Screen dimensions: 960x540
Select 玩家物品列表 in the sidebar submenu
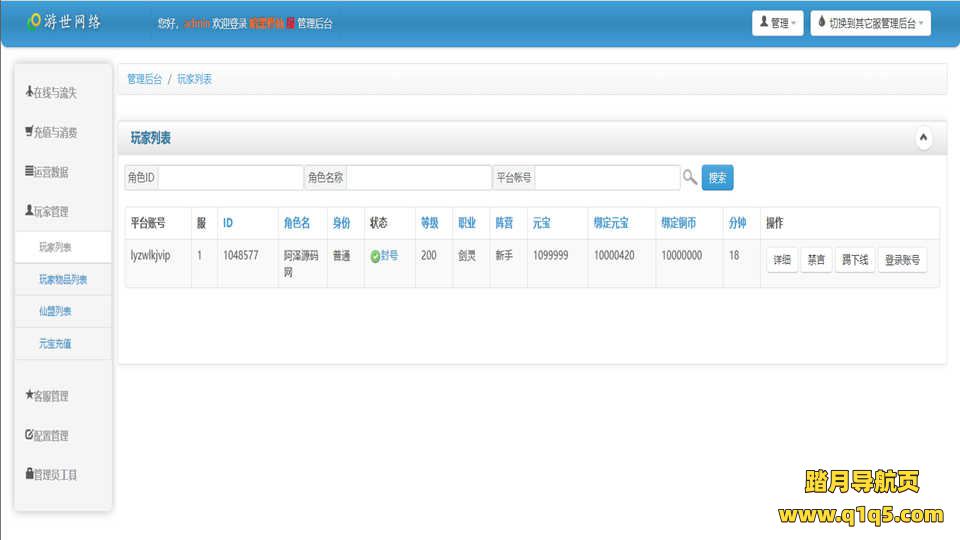click(x=63, y=280)
